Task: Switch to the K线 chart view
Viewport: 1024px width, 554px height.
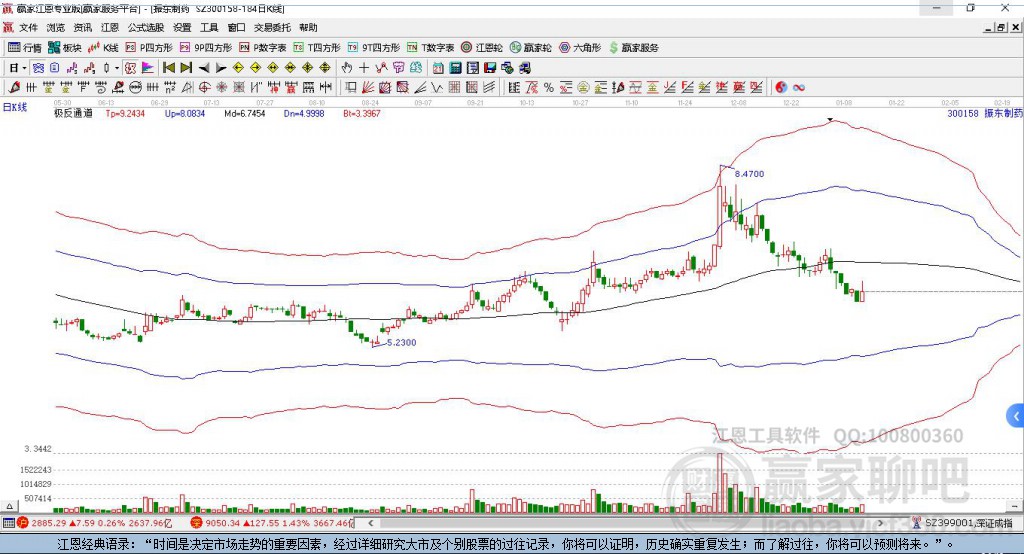Action: pyautogui.click(x=103, y=48)
